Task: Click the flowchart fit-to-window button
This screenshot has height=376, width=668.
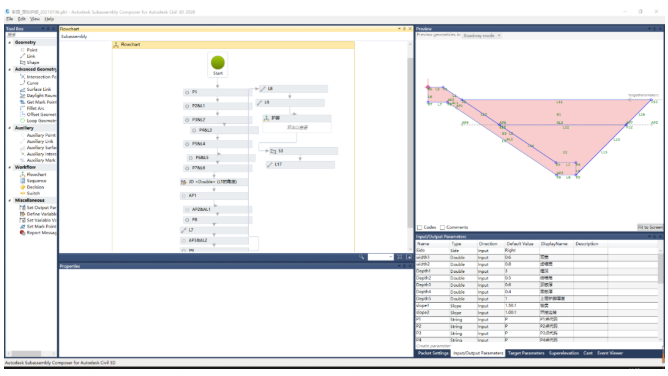Action: [x=400, y=257]
